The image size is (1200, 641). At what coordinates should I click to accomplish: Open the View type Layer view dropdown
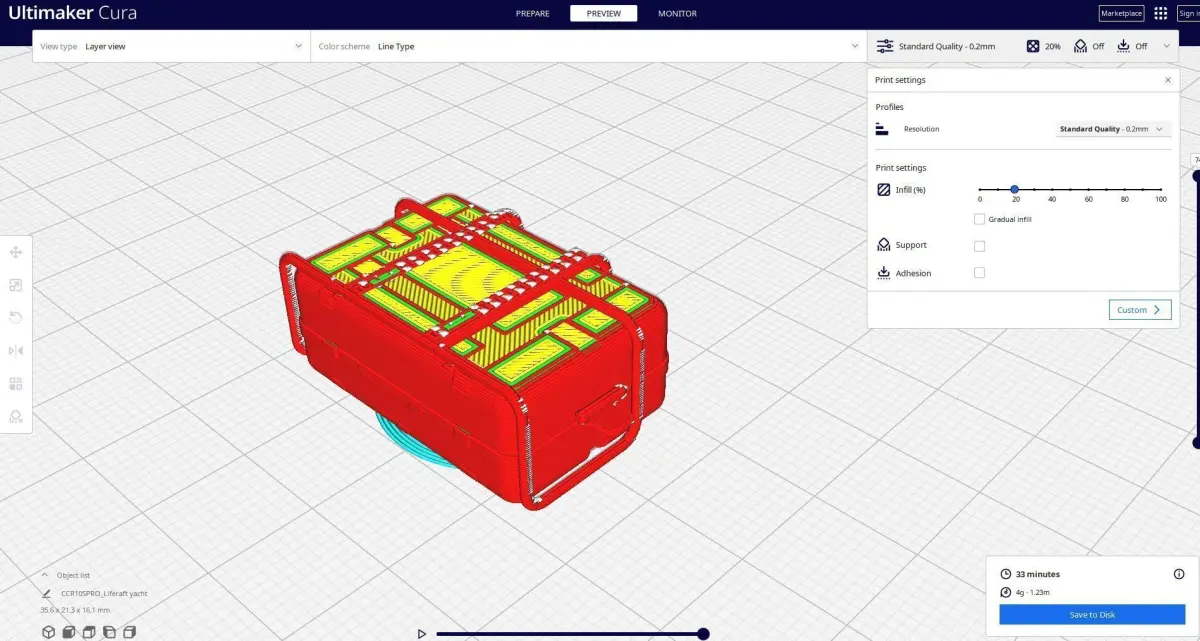(171, 46)
